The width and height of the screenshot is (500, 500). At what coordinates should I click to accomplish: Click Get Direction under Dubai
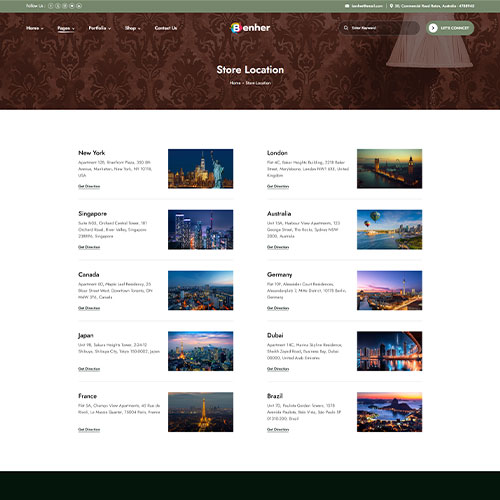click(x=278, y=369)
